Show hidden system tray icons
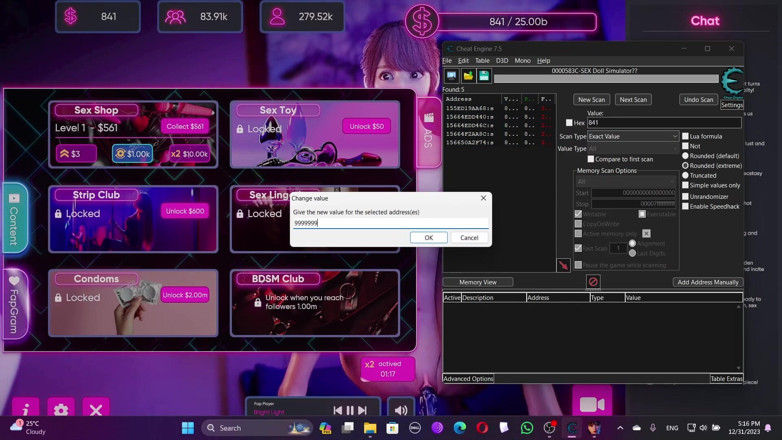The image size is (782, 440). (x=620, y=428)
